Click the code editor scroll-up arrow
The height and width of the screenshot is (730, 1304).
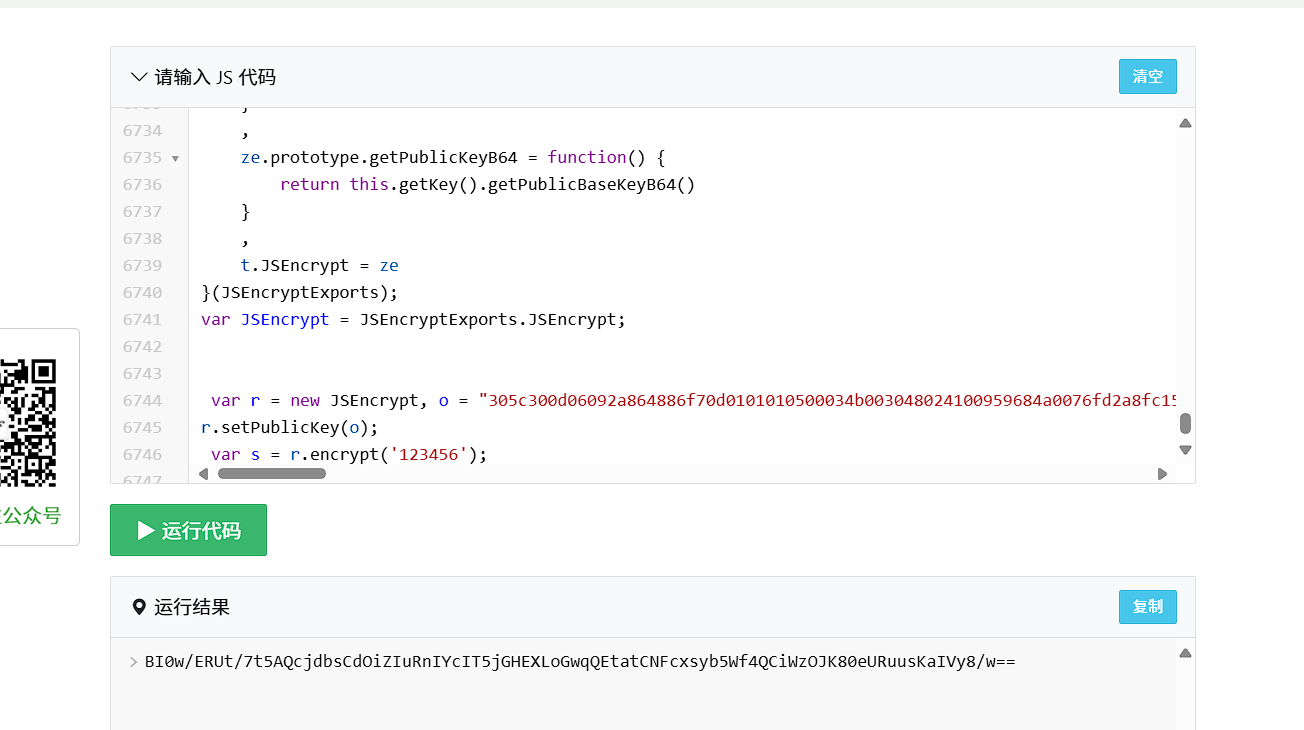tap(1185, 124)
